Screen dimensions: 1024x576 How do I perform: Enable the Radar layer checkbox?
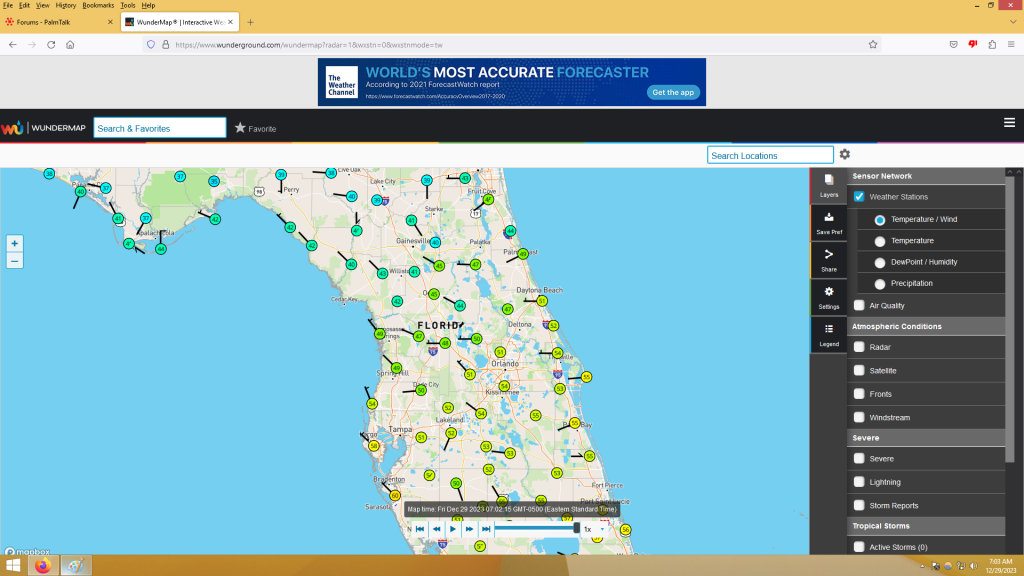[x=859, y=347]
